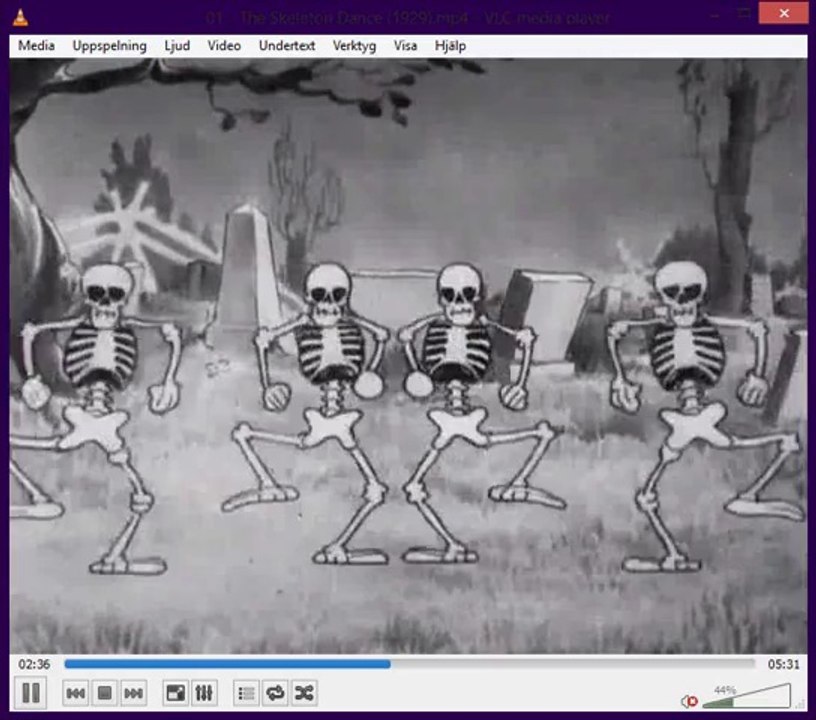Click the elapsed time 02:36 label
The width and height of the screenshot is (816, 720).
(x=34, y=664)
